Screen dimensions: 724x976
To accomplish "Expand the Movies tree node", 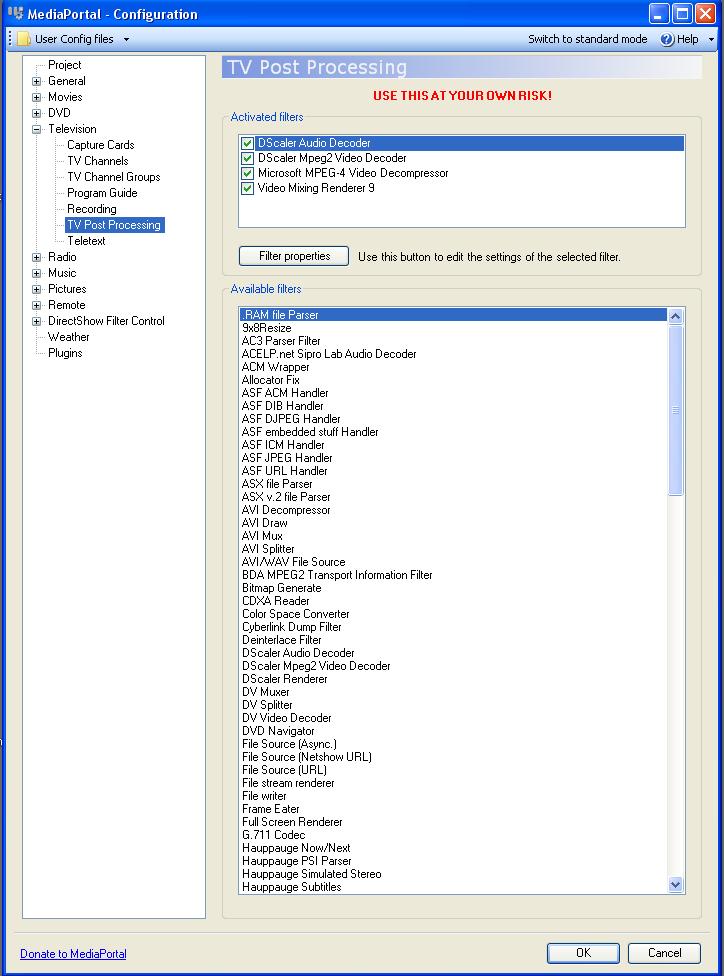I will click(x=37, y=97).
